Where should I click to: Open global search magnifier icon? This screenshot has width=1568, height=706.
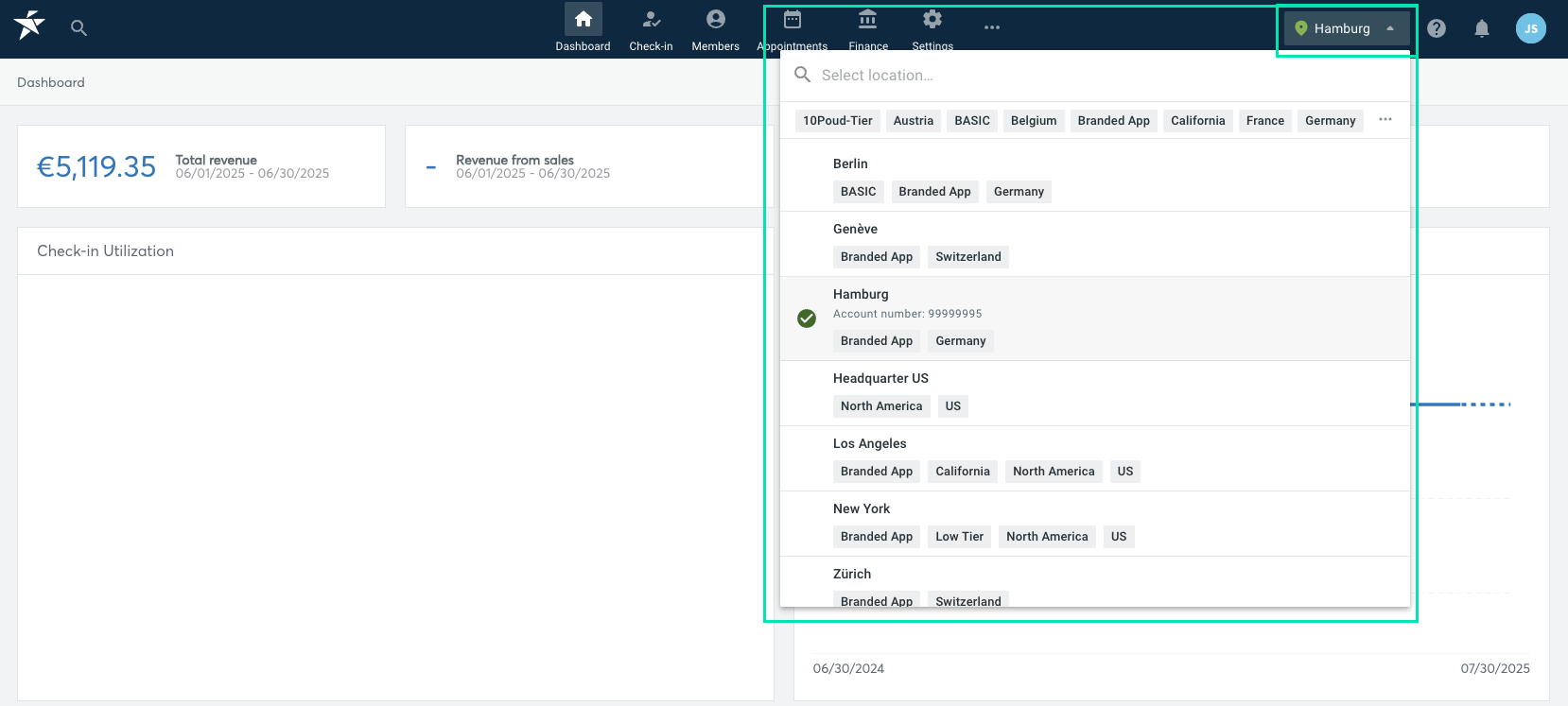click(79, 28)
